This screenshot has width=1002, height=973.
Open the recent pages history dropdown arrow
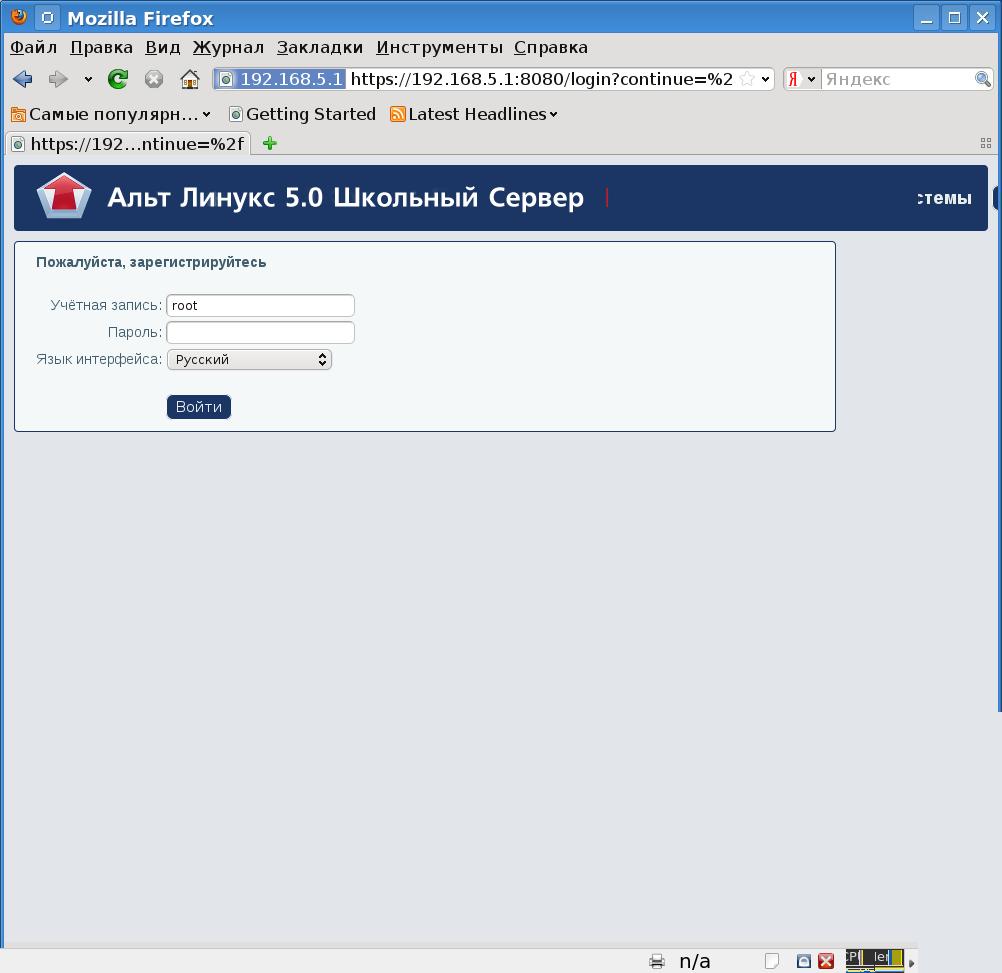click(88, 79)
